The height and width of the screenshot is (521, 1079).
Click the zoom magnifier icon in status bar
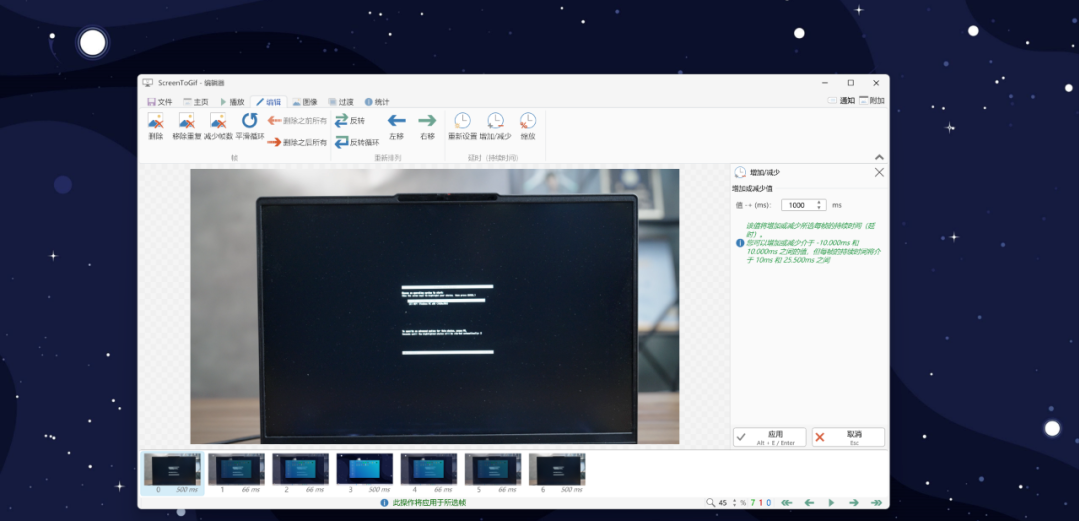coord(710,503)
